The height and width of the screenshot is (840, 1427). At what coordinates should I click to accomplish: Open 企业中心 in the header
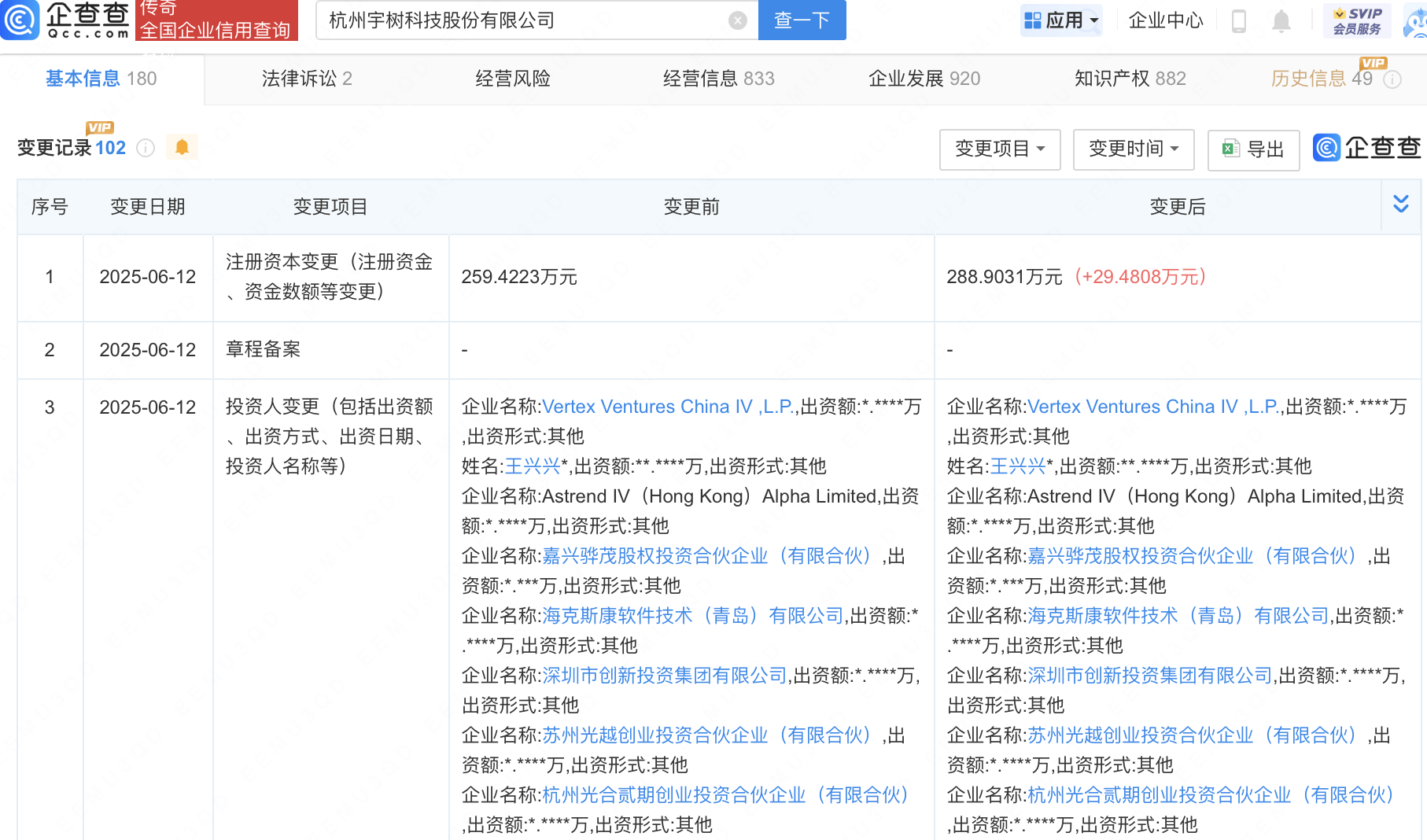[1166, 20]
